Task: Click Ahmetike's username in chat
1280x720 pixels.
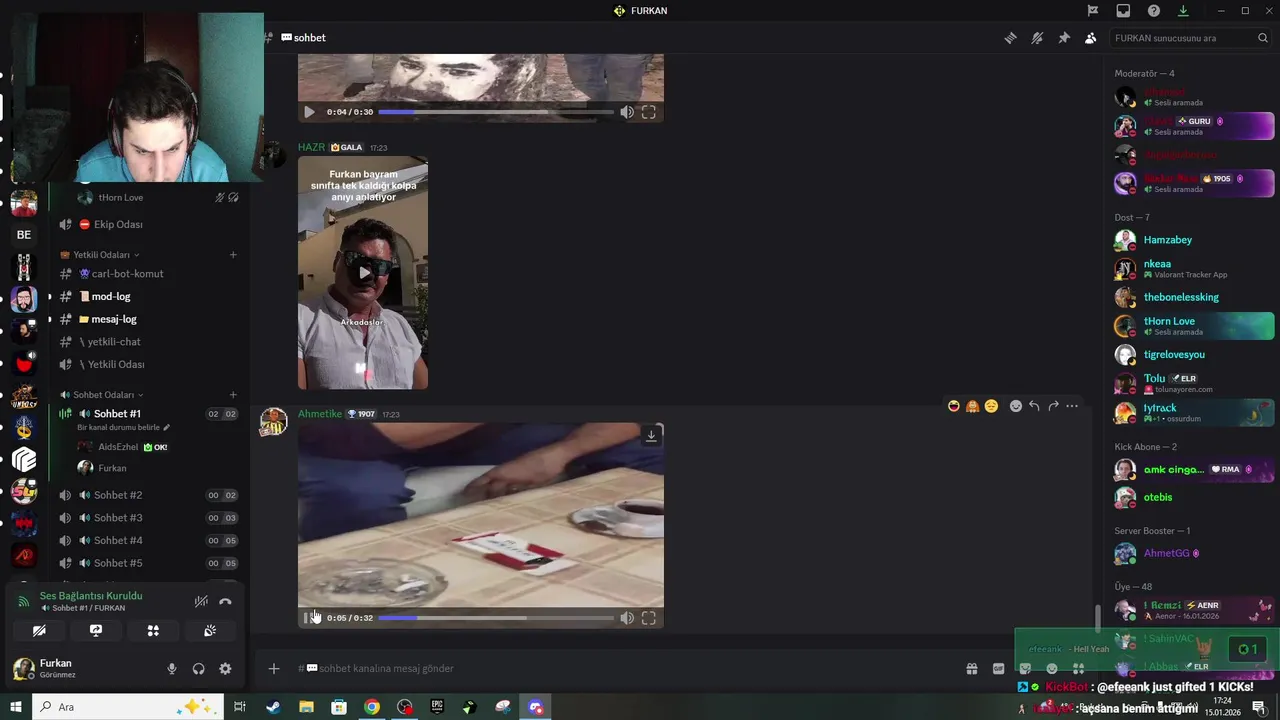Action: pyautogui.click(x=320, y=414)
